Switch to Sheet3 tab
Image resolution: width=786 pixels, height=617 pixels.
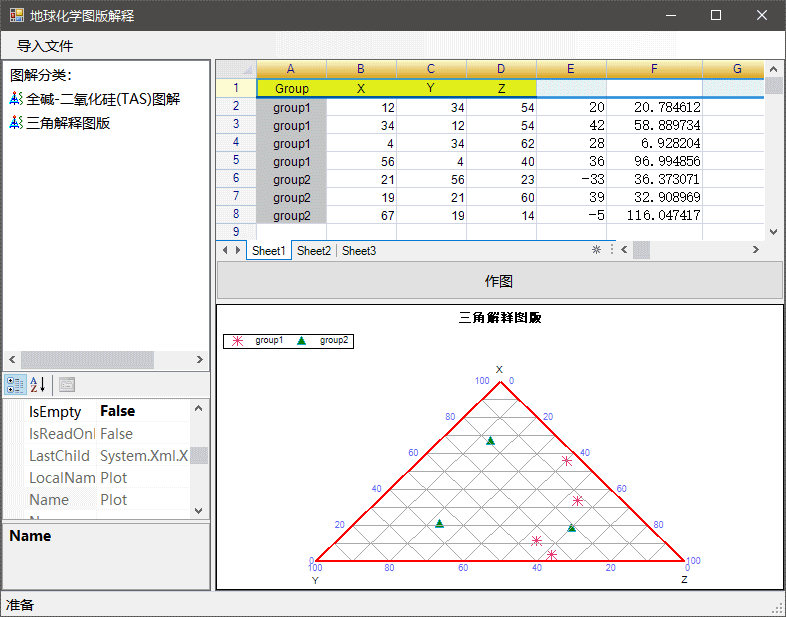click(x=359, y=251)
